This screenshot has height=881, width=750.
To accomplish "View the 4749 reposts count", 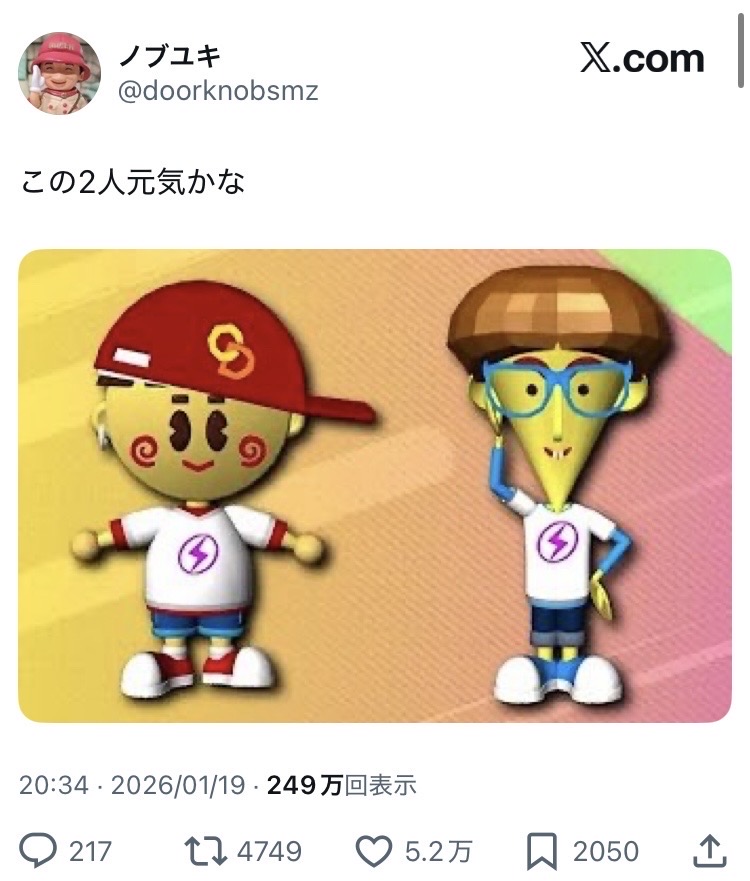I will pos(269,852).
